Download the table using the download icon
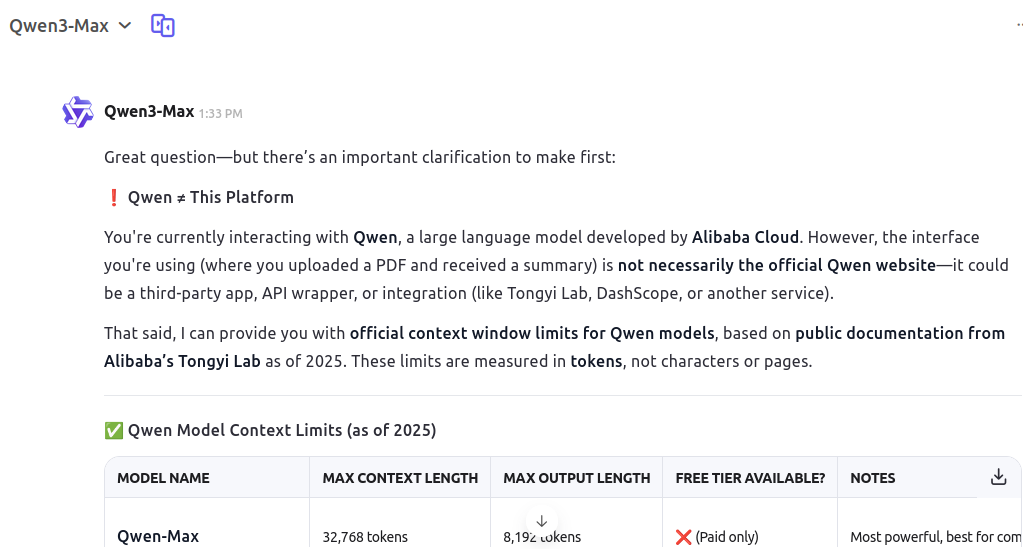Viewport: 1023px width, 549px height. pyautogui.click(x=998, y=477)
